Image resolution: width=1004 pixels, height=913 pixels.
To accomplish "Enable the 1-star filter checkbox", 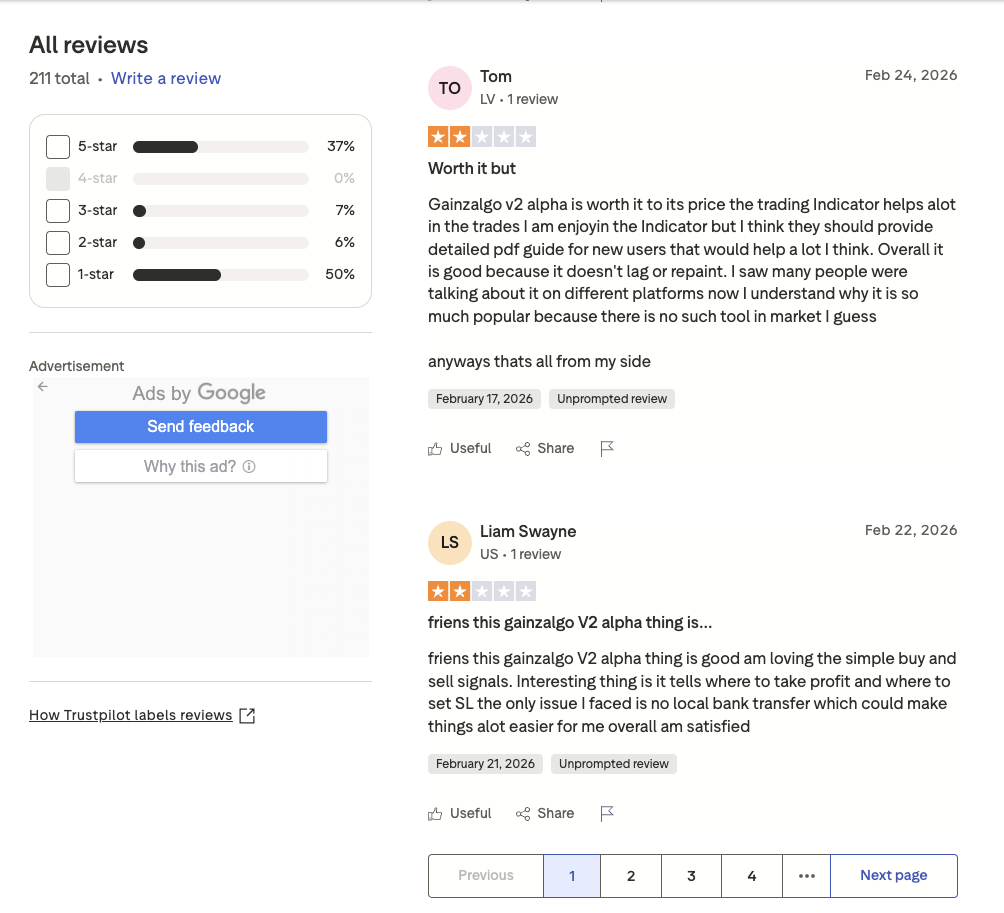I will point(58,275).
